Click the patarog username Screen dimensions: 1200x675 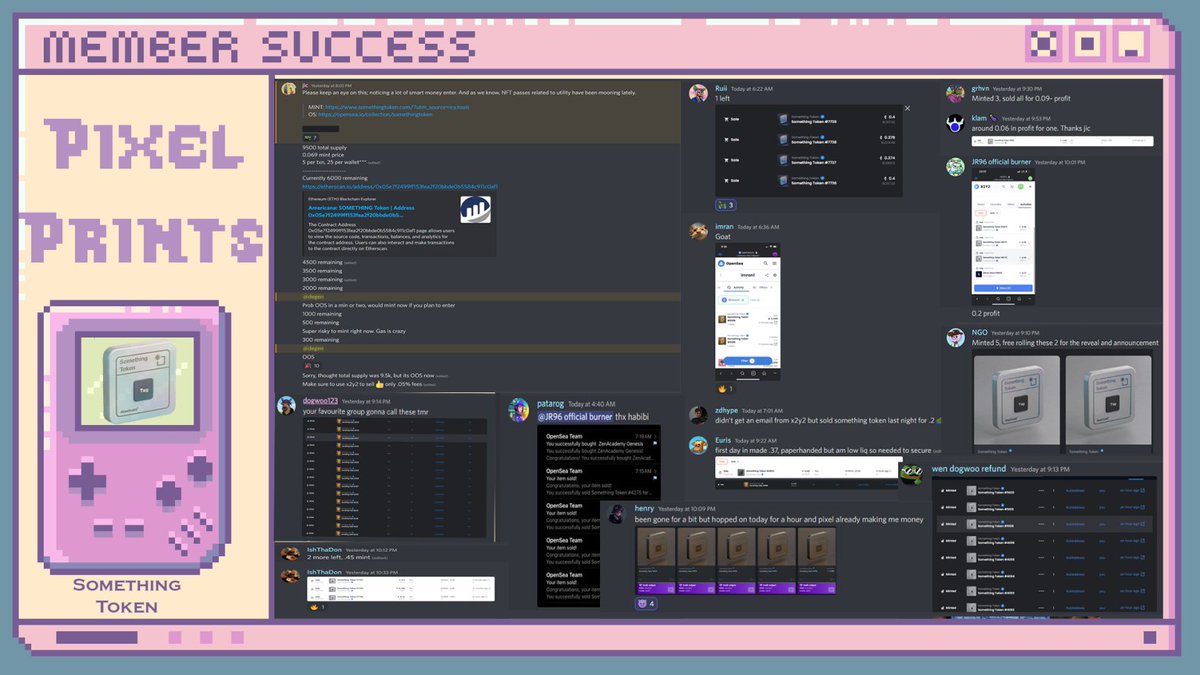[x=550, y=404]
